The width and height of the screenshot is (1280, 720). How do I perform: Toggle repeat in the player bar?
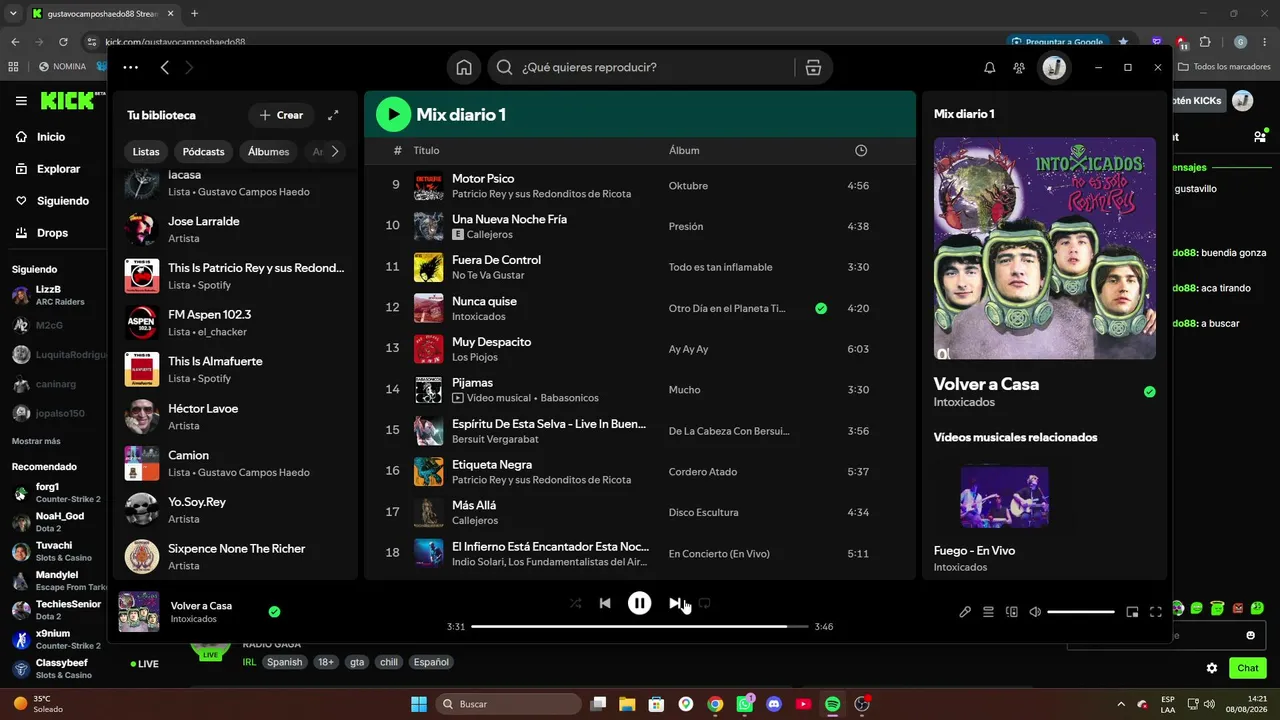coord(704,603)
